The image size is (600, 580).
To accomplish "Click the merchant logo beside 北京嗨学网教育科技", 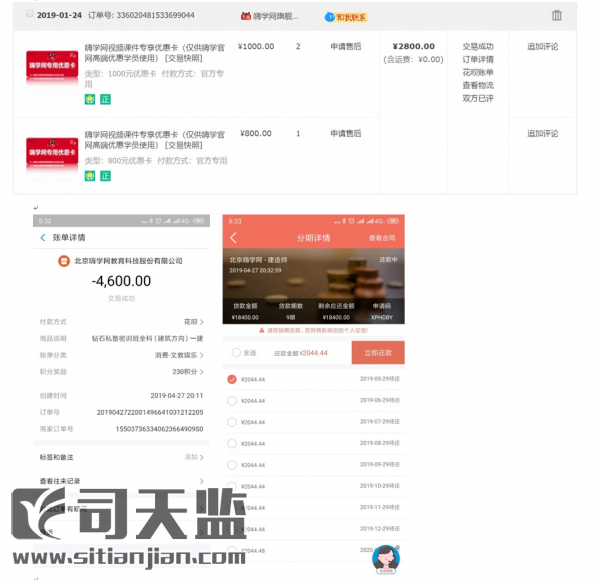I will pyautogui.click(x=64, y=261).
